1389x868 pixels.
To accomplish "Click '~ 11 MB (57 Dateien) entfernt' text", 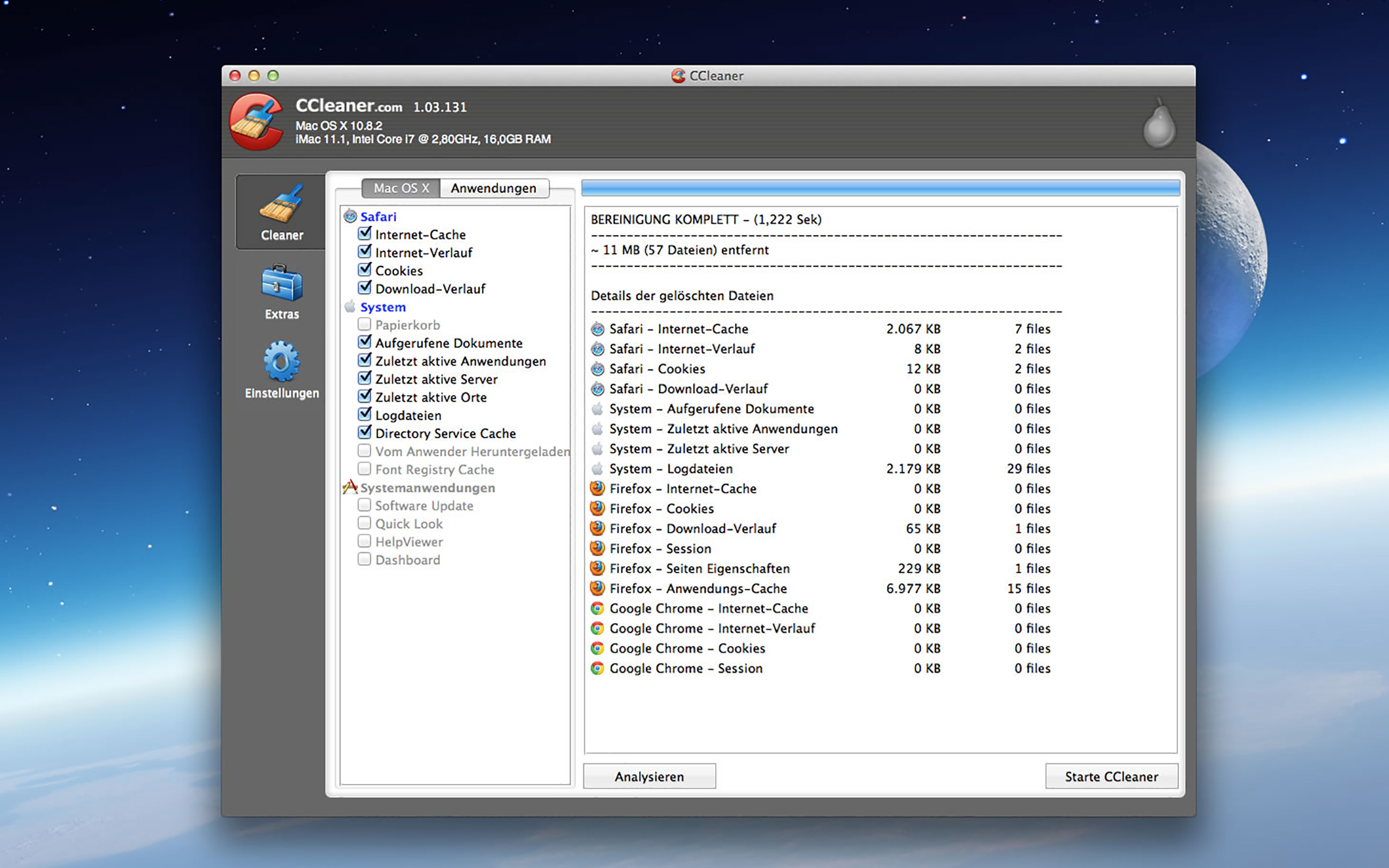I will point(679,250).
